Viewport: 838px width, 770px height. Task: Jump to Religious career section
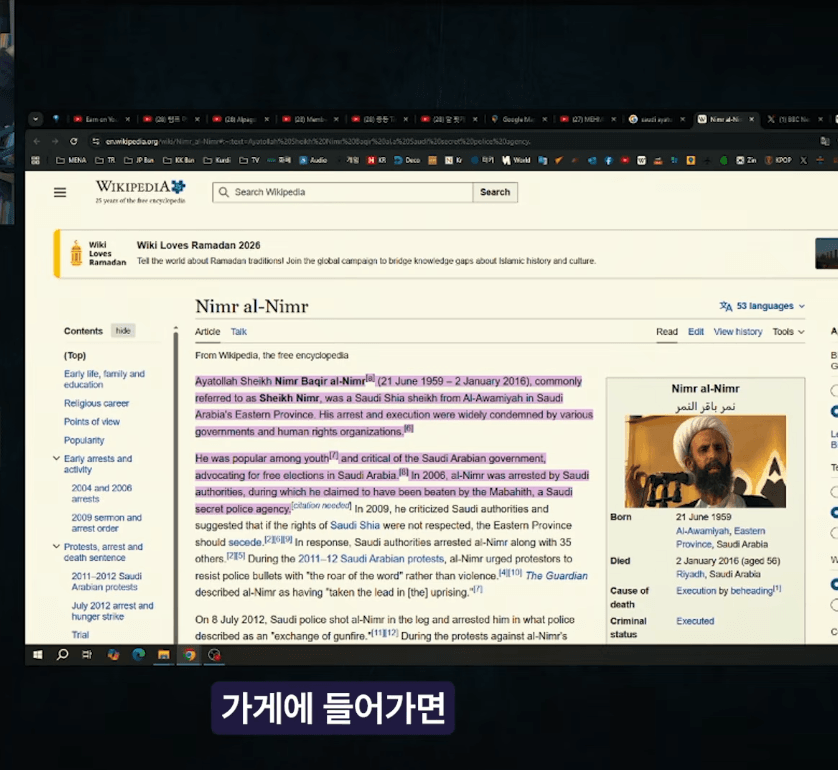pyautogui.click(x=96, y=403)
